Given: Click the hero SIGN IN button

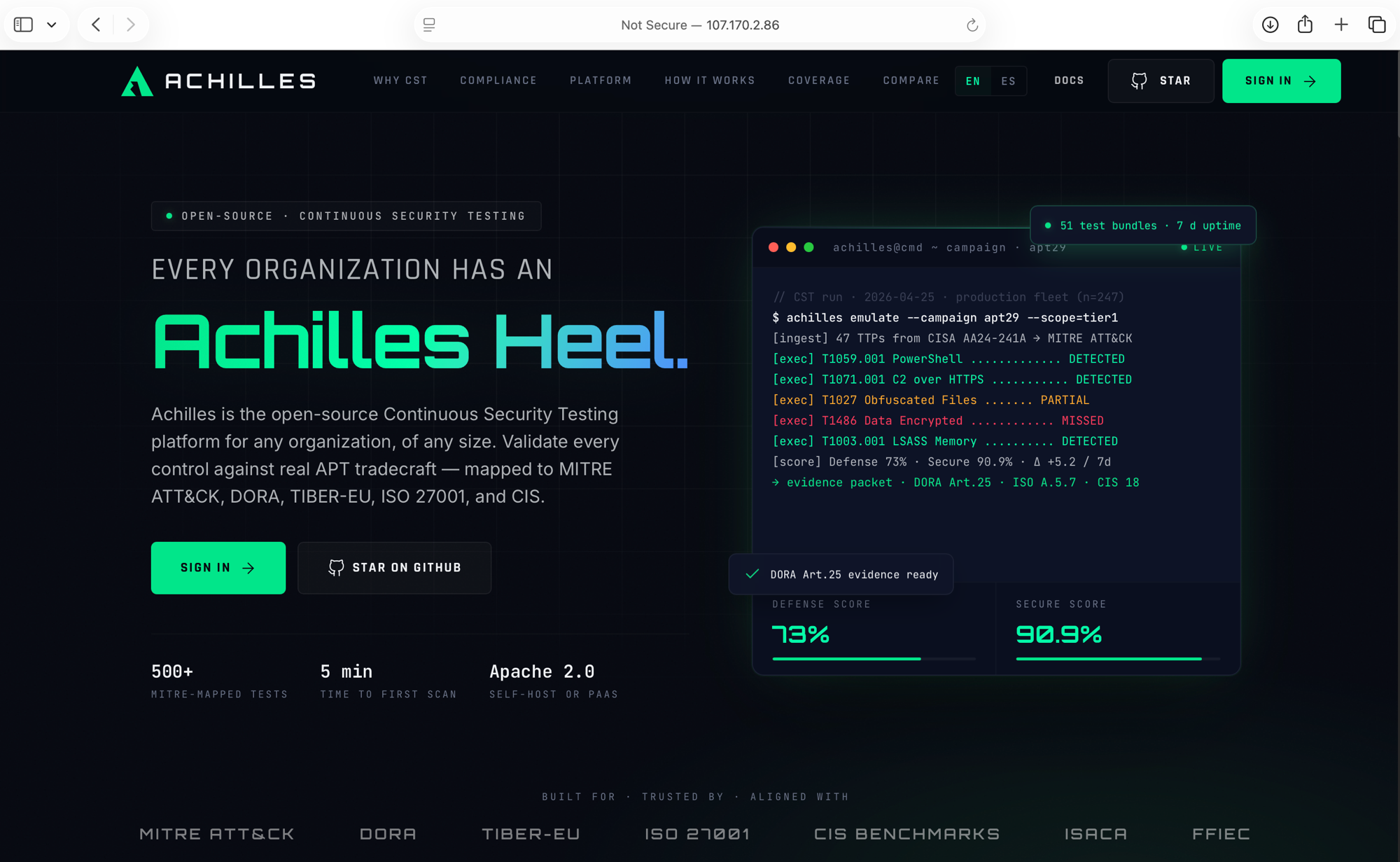Looking at the screenshot, I should click(218, 568).
